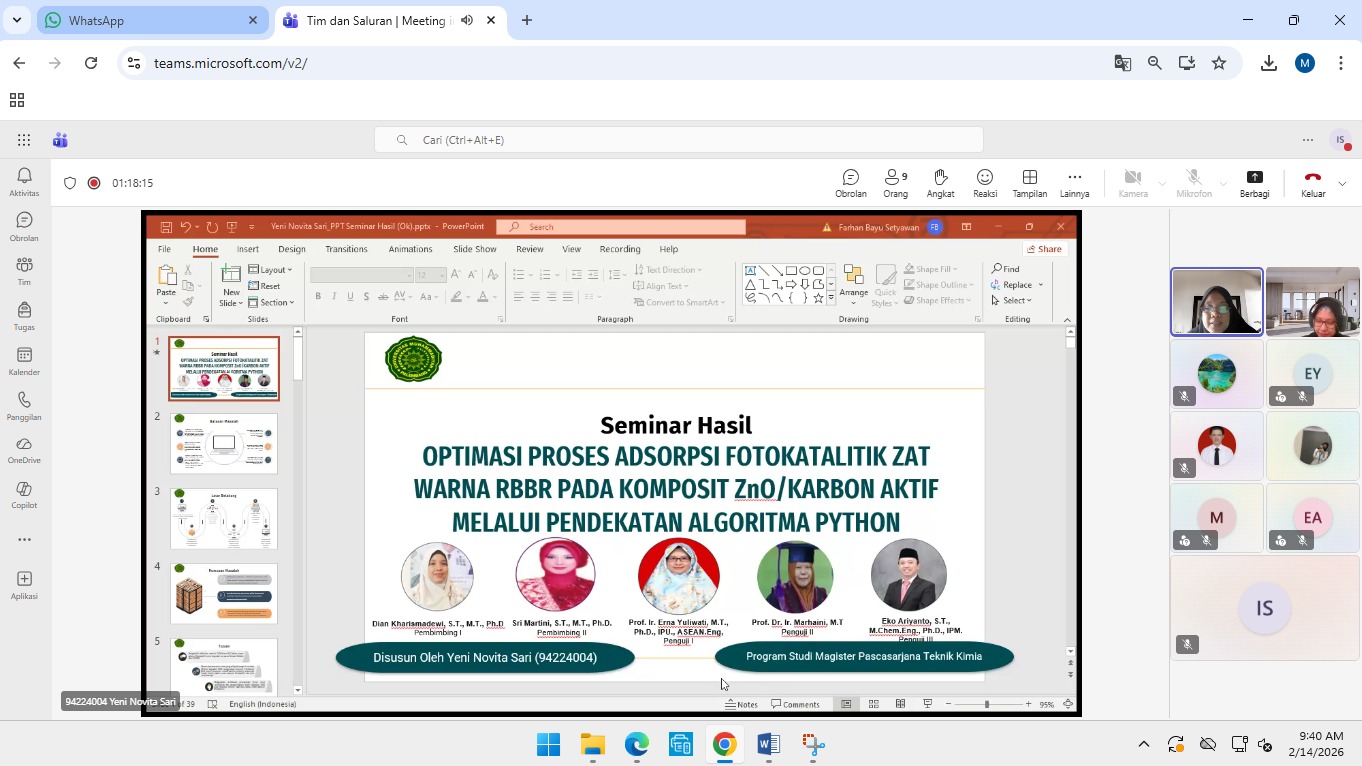This screenshot has height=766, width=1362.
Task: Click the Cari search box
Action: pyautogui.click(x=678, y=140)
